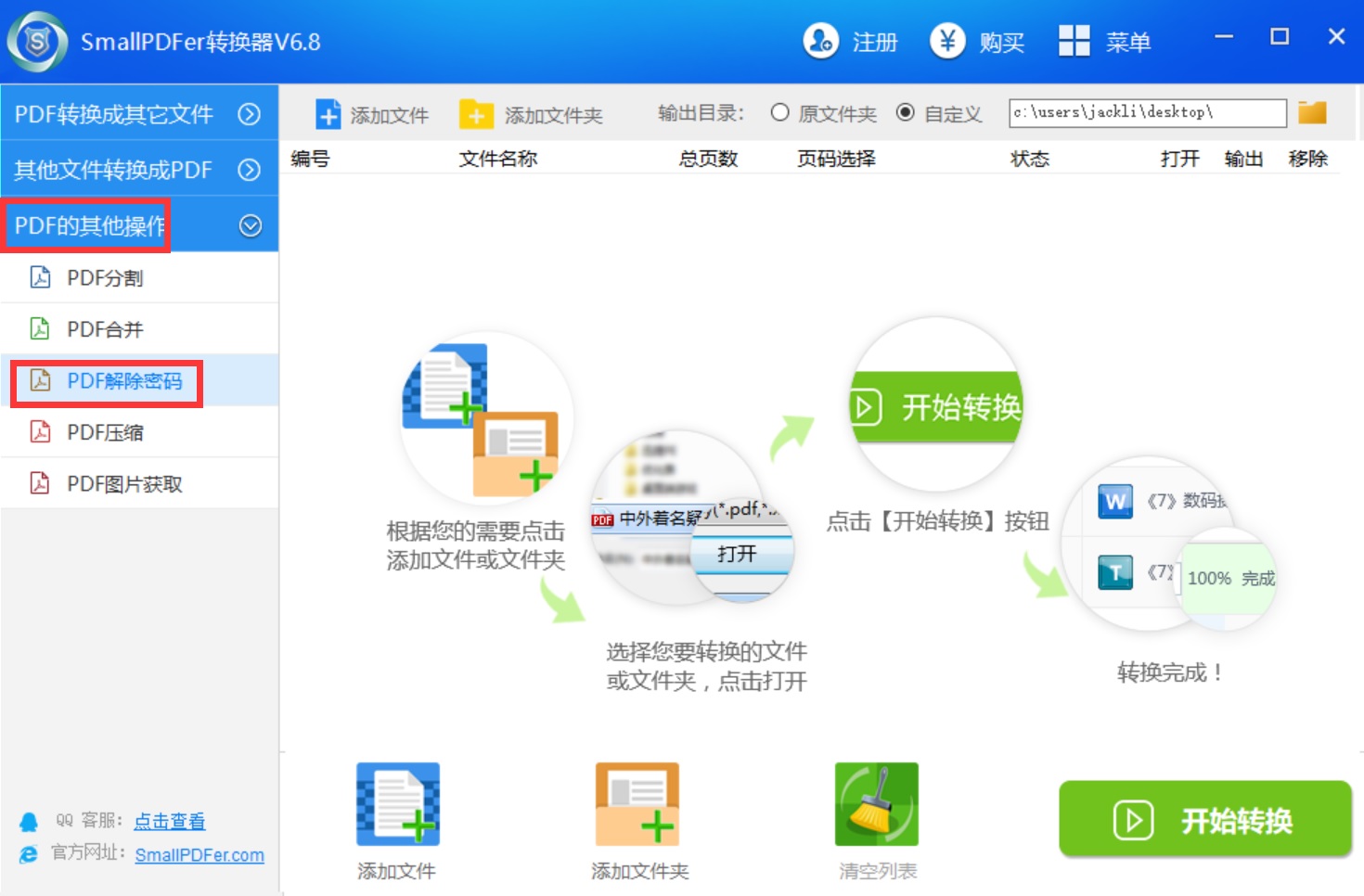This screenshot has height=896, width=1364.
Task: Click the PDF解除密码 file icon
Action: coord(40,380)
